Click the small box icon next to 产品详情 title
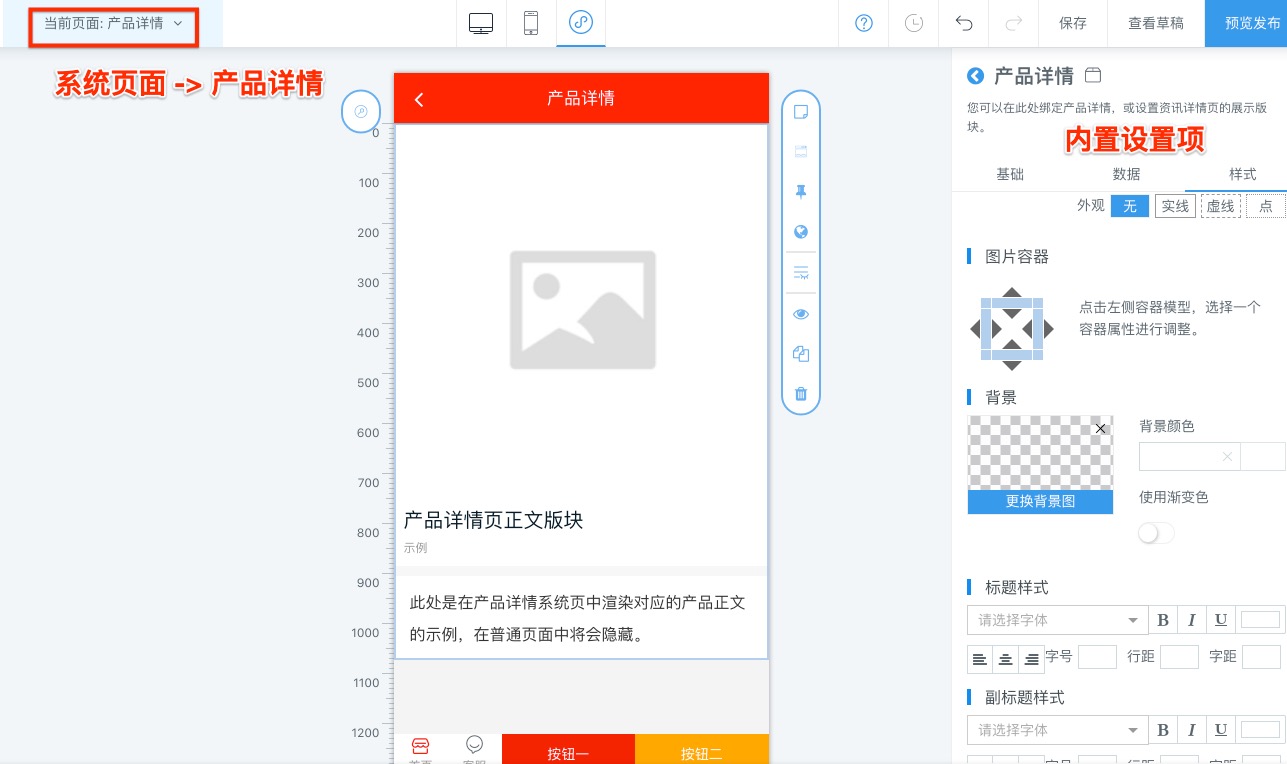 [1093, 75]
